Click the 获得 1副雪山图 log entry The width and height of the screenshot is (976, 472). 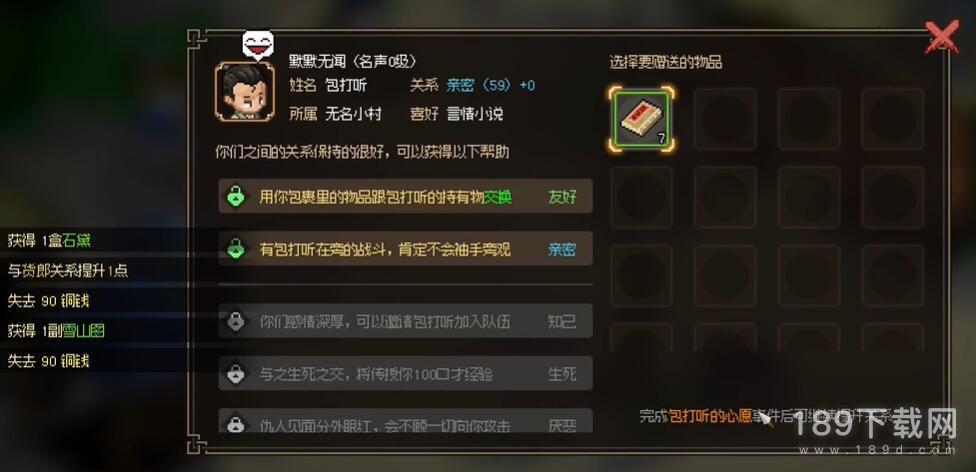[x=56, y=331]
